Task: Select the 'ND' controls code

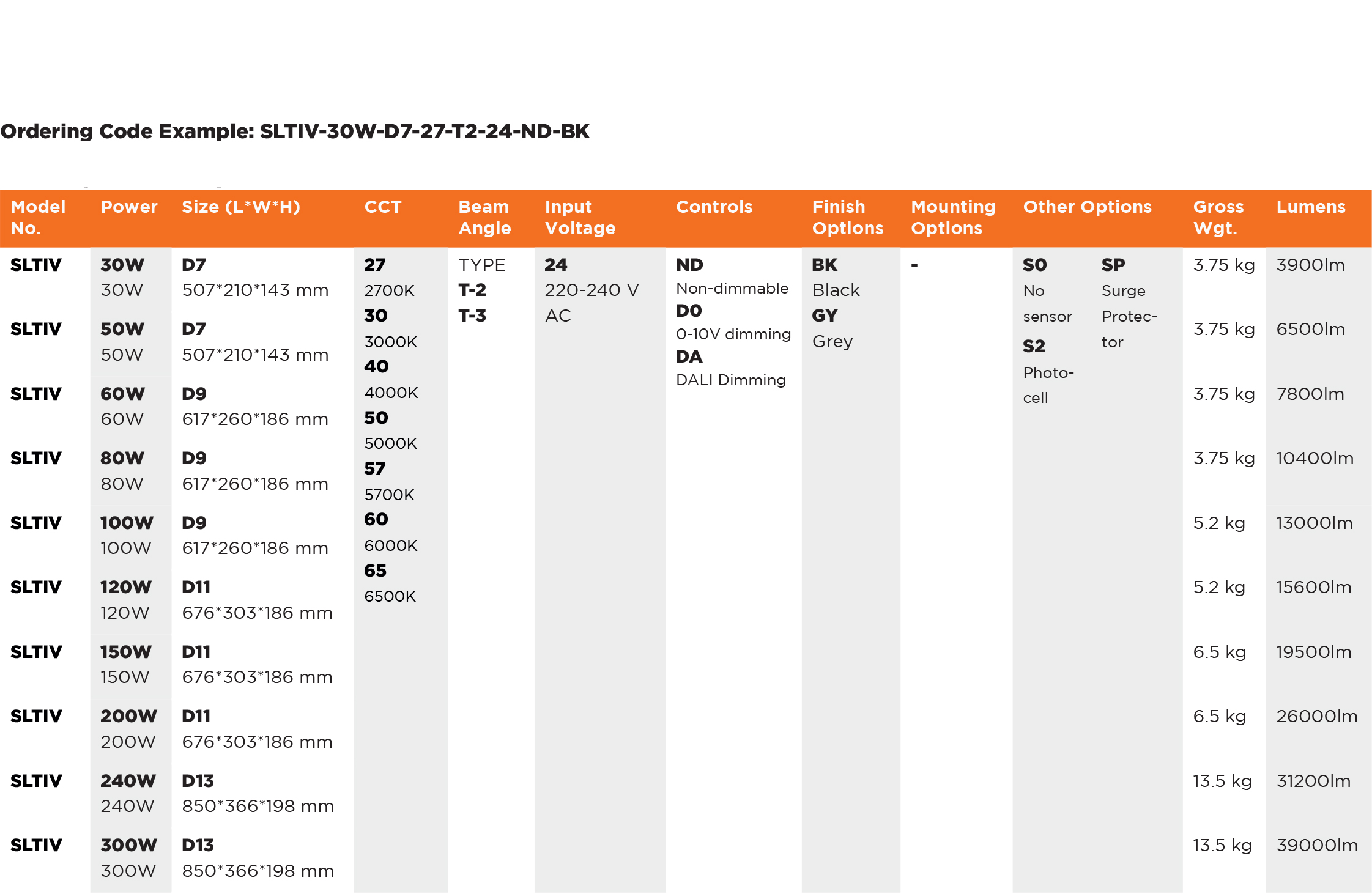Action: click(690, 265)
